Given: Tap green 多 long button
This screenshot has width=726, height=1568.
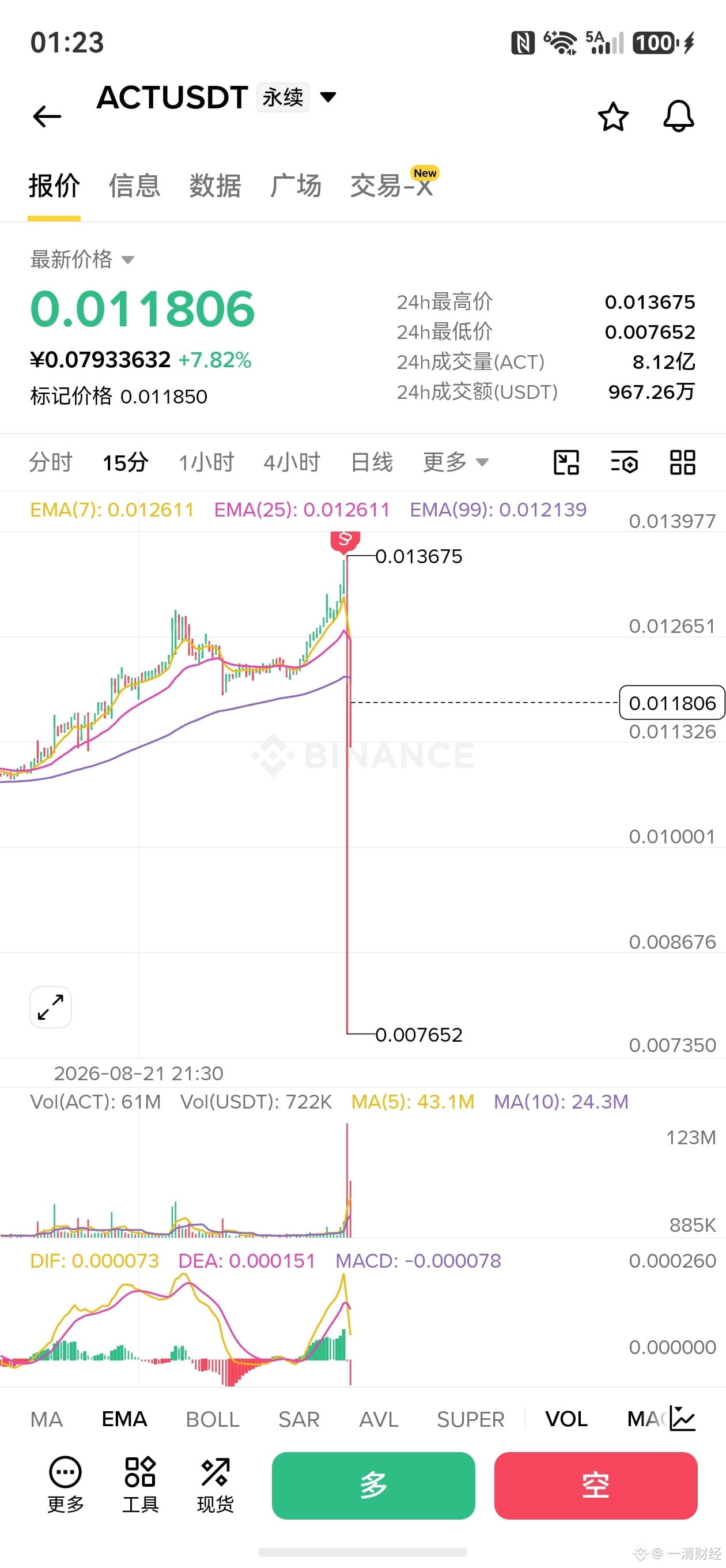Looking at the screenshot, I should click(x=373, y=1485).
